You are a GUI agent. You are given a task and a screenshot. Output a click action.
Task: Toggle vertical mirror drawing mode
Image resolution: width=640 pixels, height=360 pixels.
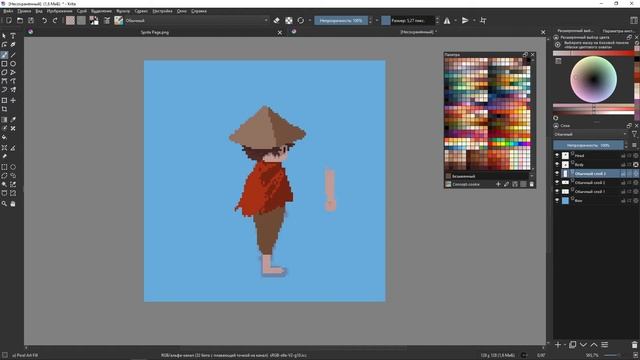(x=465, y=20)
